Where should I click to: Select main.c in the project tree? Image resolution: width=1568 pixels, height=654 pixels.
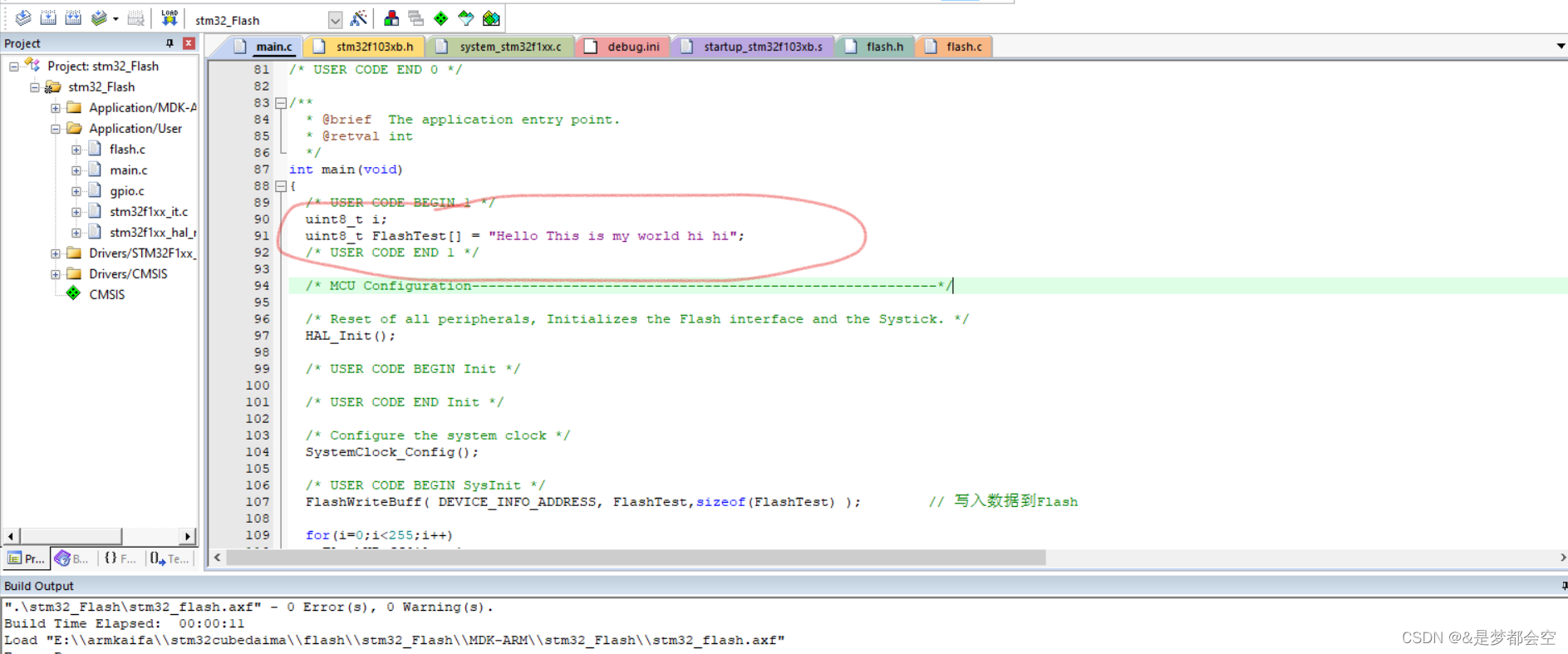coord(129,170)
